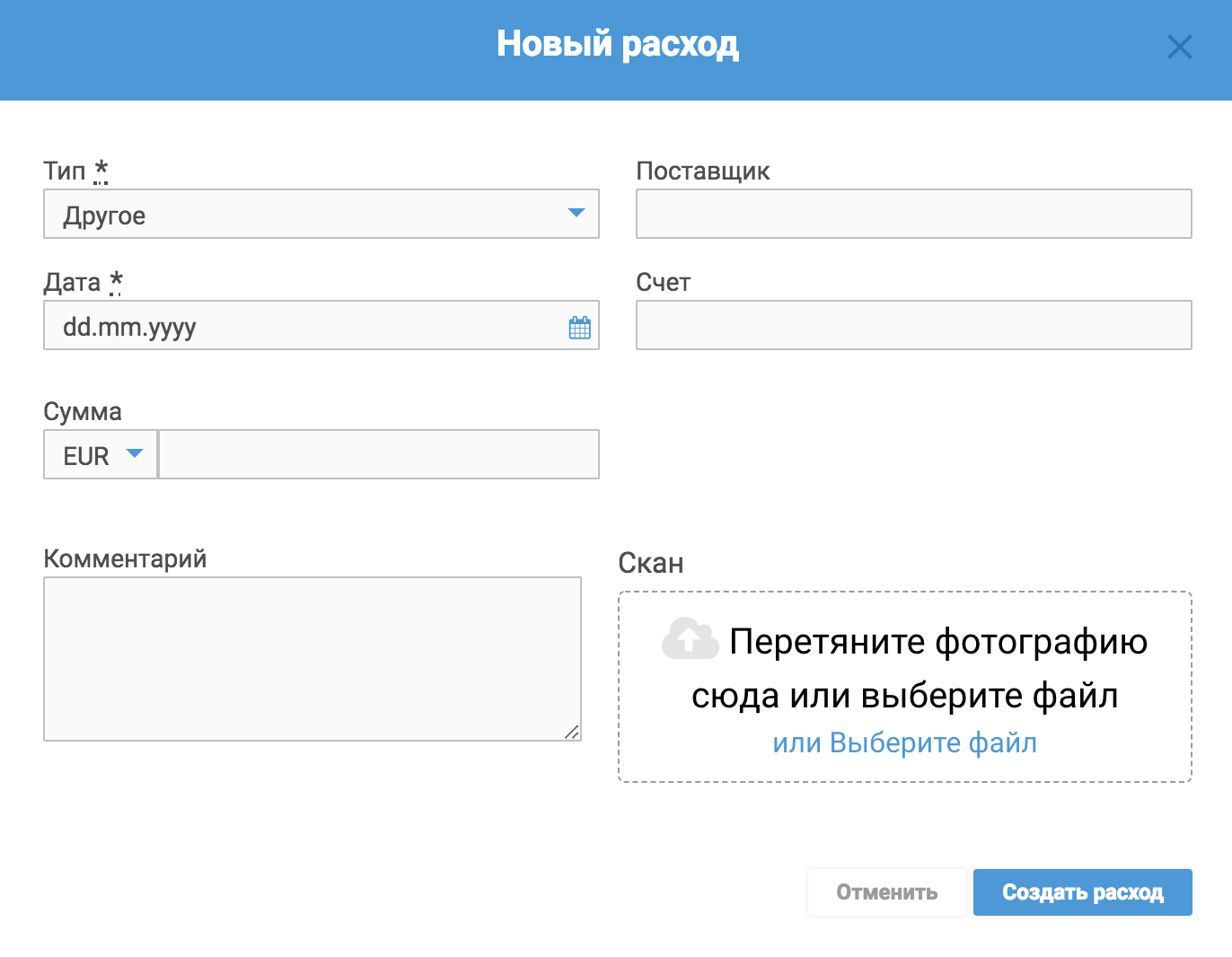Open the Тип dropdown showing Другое
Screen dimensions: 1232x957
tap(321, 214)
